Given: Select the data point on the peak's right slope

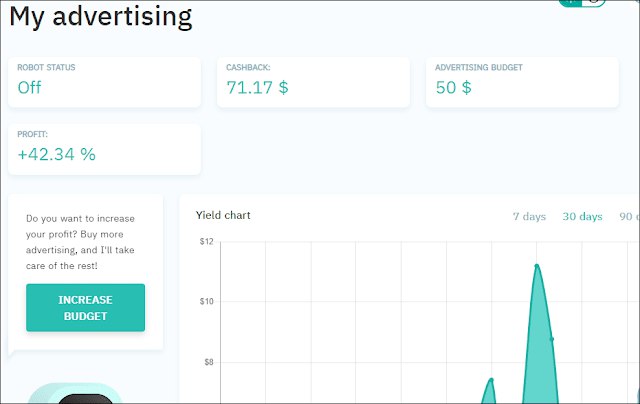Looking at the screenshot, I should click(552, 339).
